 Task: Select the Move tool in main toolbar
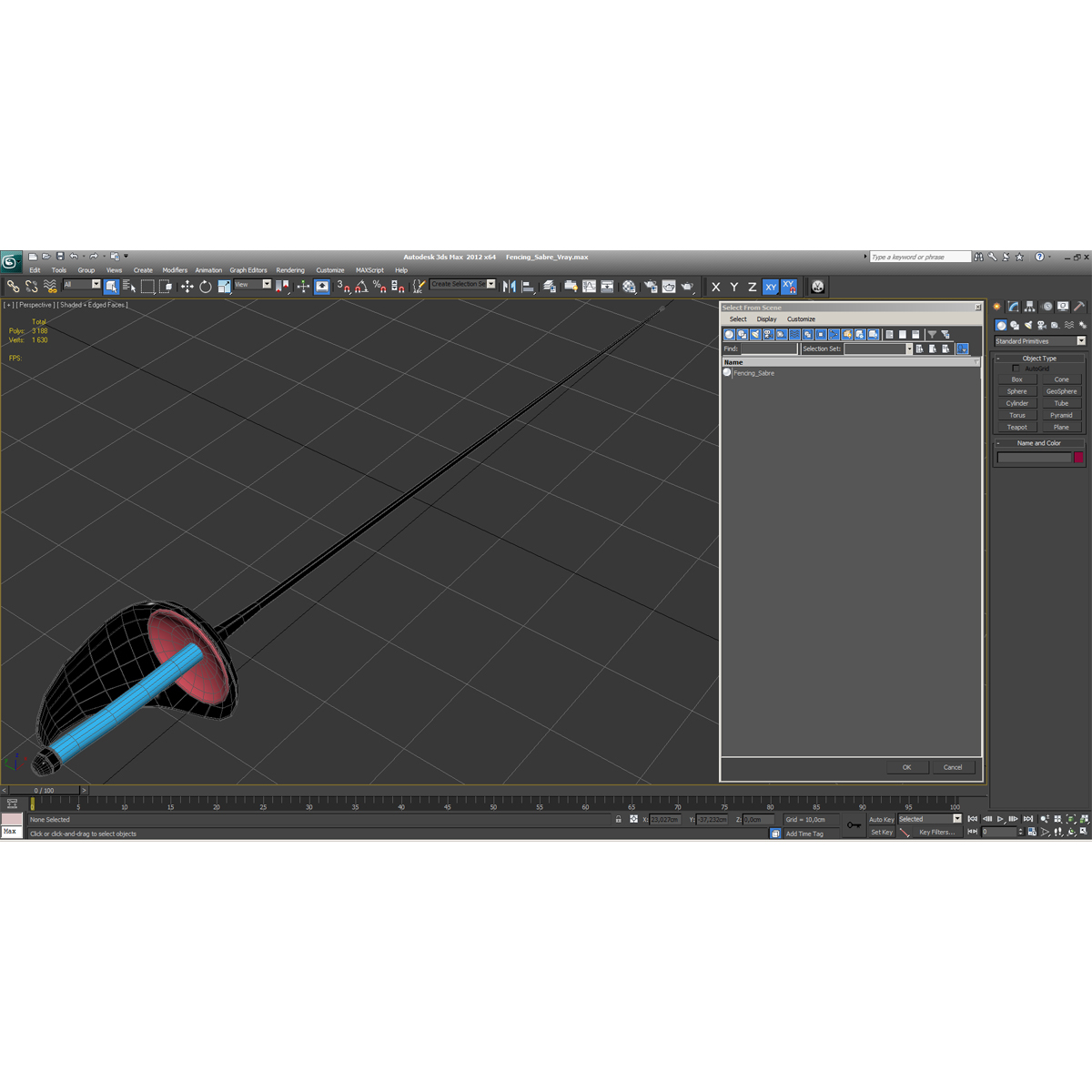pos(187,287)
